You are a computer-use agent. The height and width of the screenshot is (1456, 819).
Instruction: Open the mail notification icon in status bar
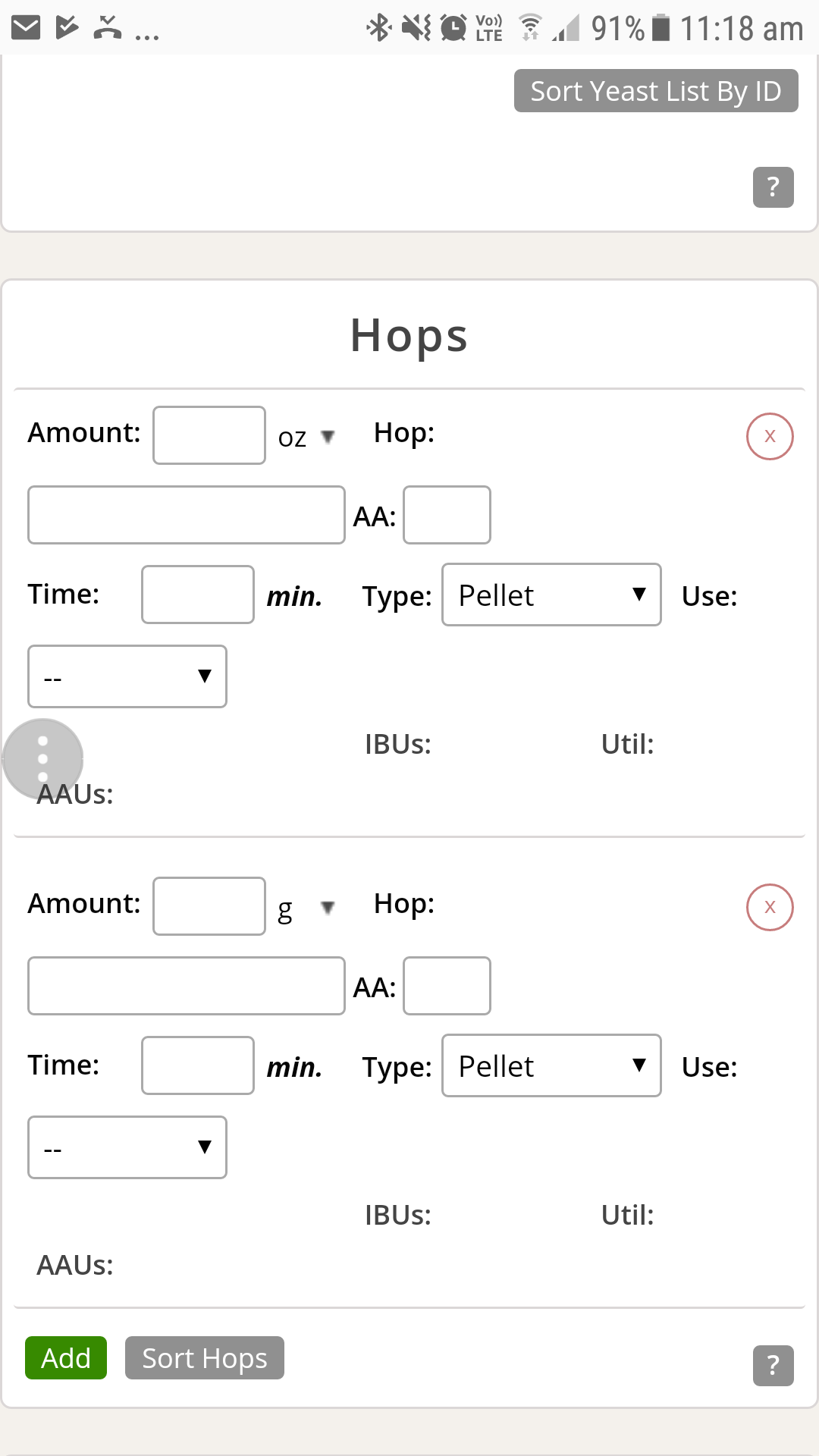pyautogui.click(x=26, y=28)
